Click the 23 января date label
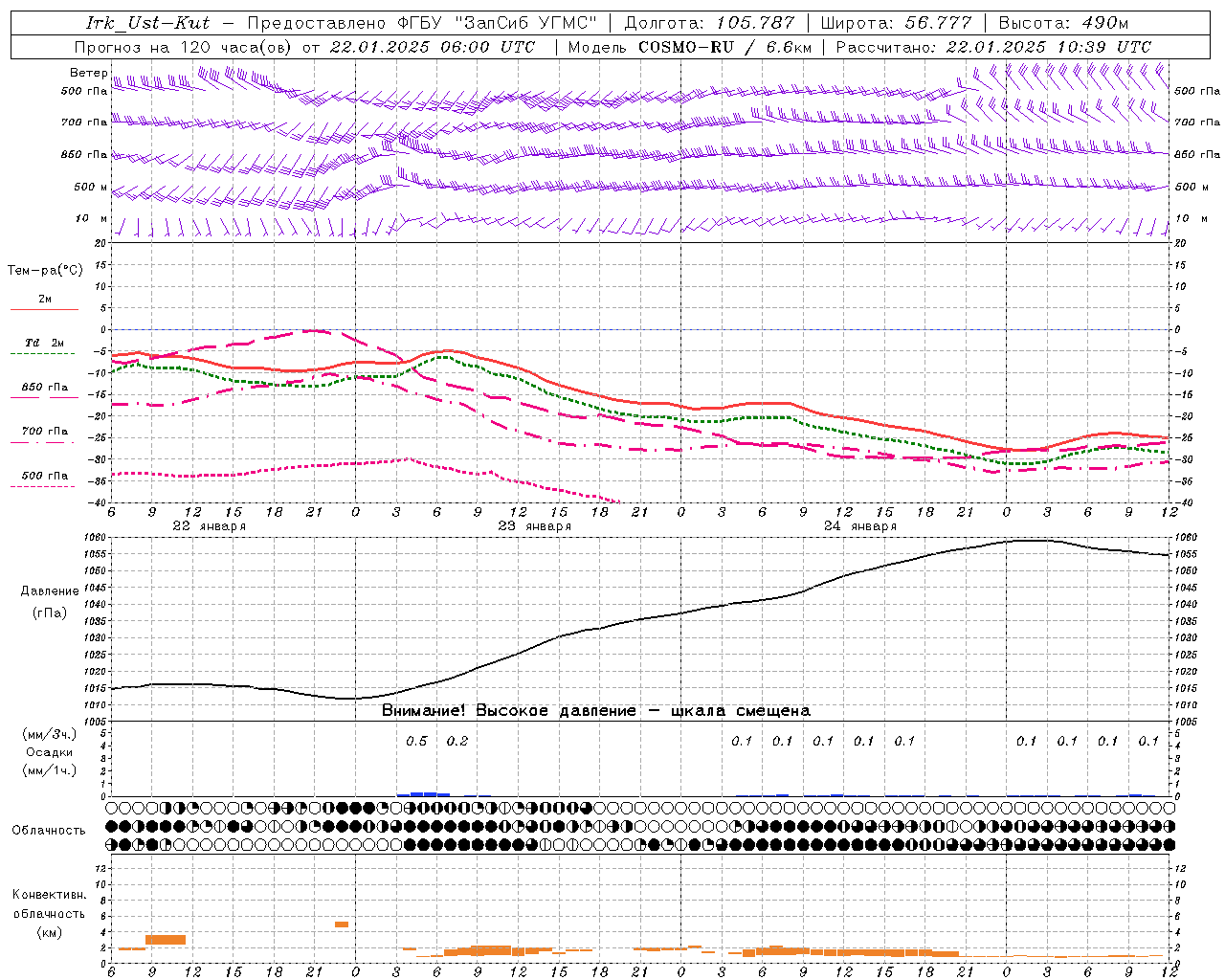 (535, 525)
